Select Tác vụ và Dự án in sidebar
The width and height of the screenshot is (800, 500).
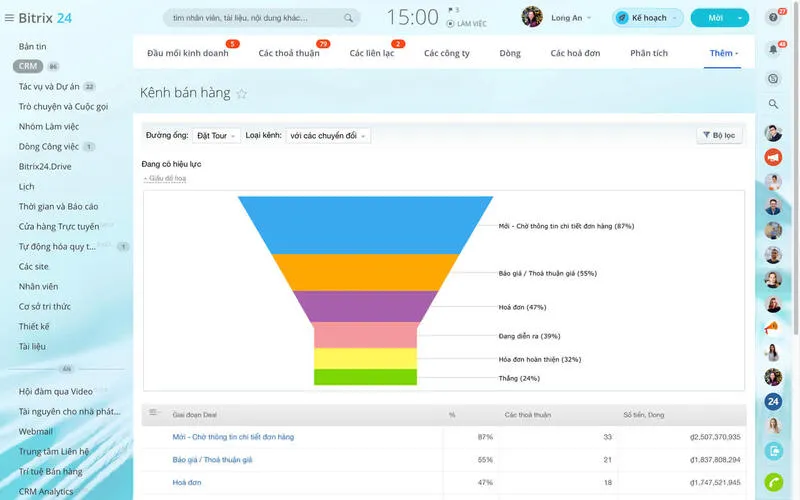pyautogui.click(x=49, y=86)
